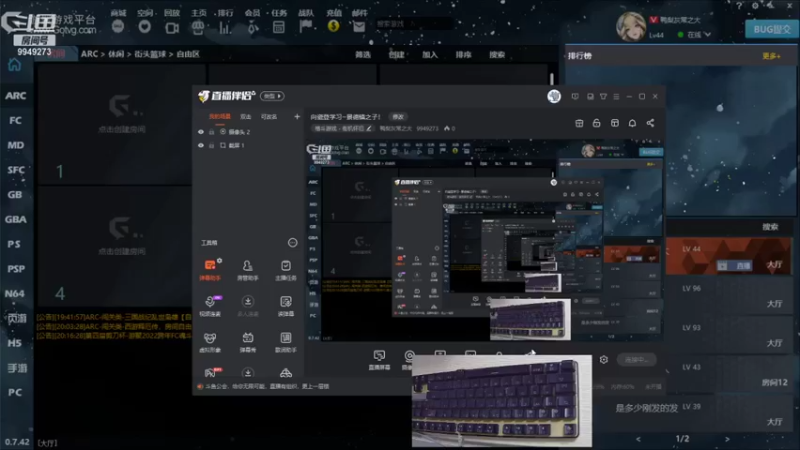Click the game search input field

click(x=413, y=23)
